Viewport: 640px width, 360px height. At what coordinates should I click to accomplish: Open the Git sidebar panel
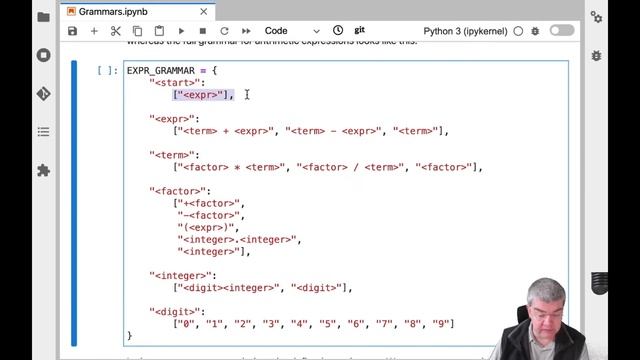tap(43, 94)
